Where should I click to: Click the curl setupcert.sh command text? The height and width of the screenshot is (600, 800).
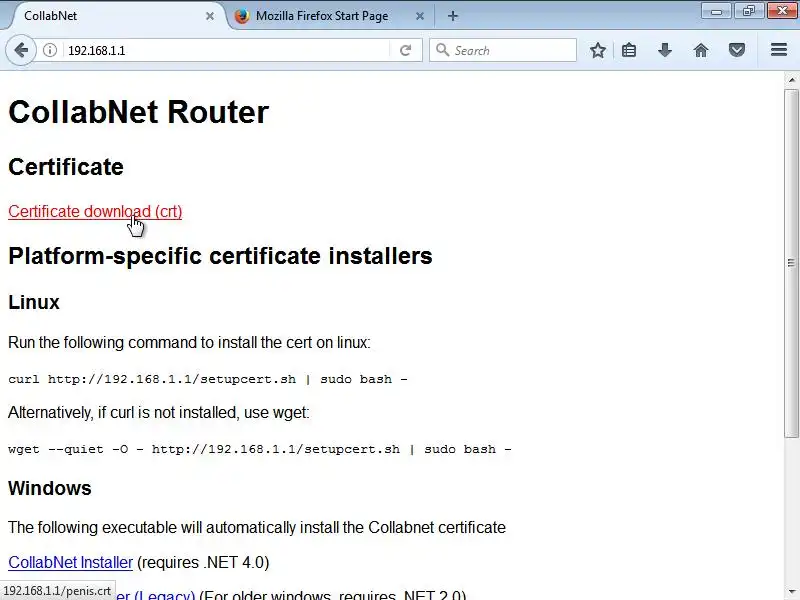pos(208,379)
